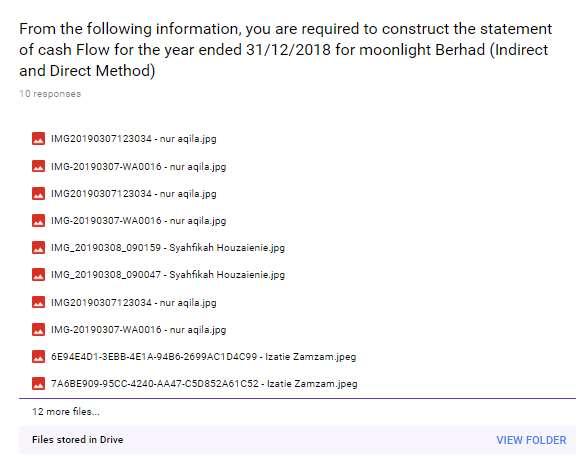This screenshot has height=462, width=585.
Task: Click Files stored in Drive label
Action: [78, 440]
